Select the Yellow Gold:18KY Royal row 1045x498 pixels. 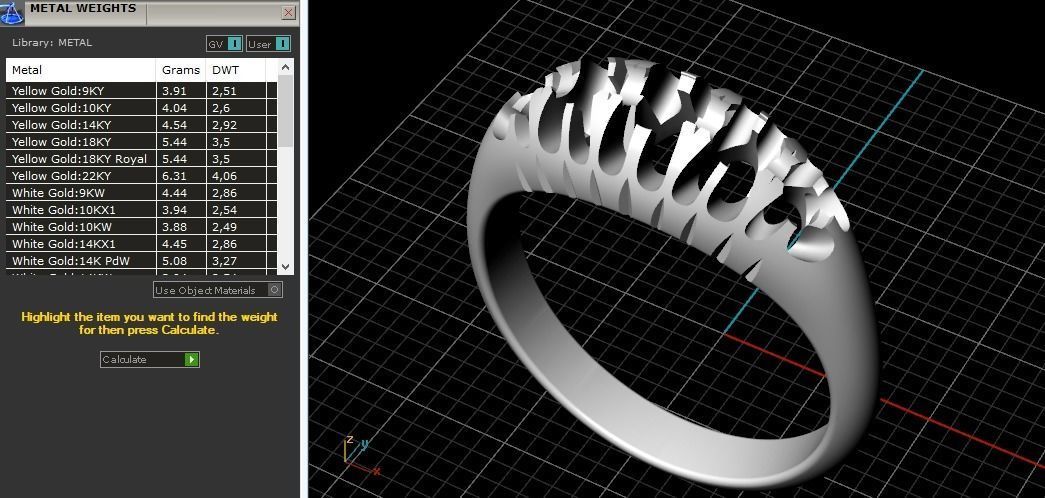[141, 159]
